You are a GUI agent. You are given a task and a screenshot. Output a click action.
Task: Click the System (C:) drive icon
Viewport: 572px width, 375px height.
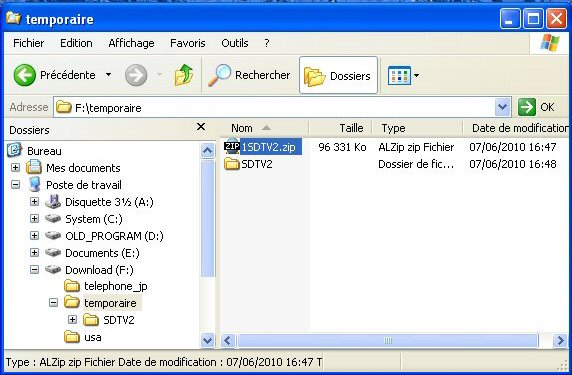[x=53, y=219]
